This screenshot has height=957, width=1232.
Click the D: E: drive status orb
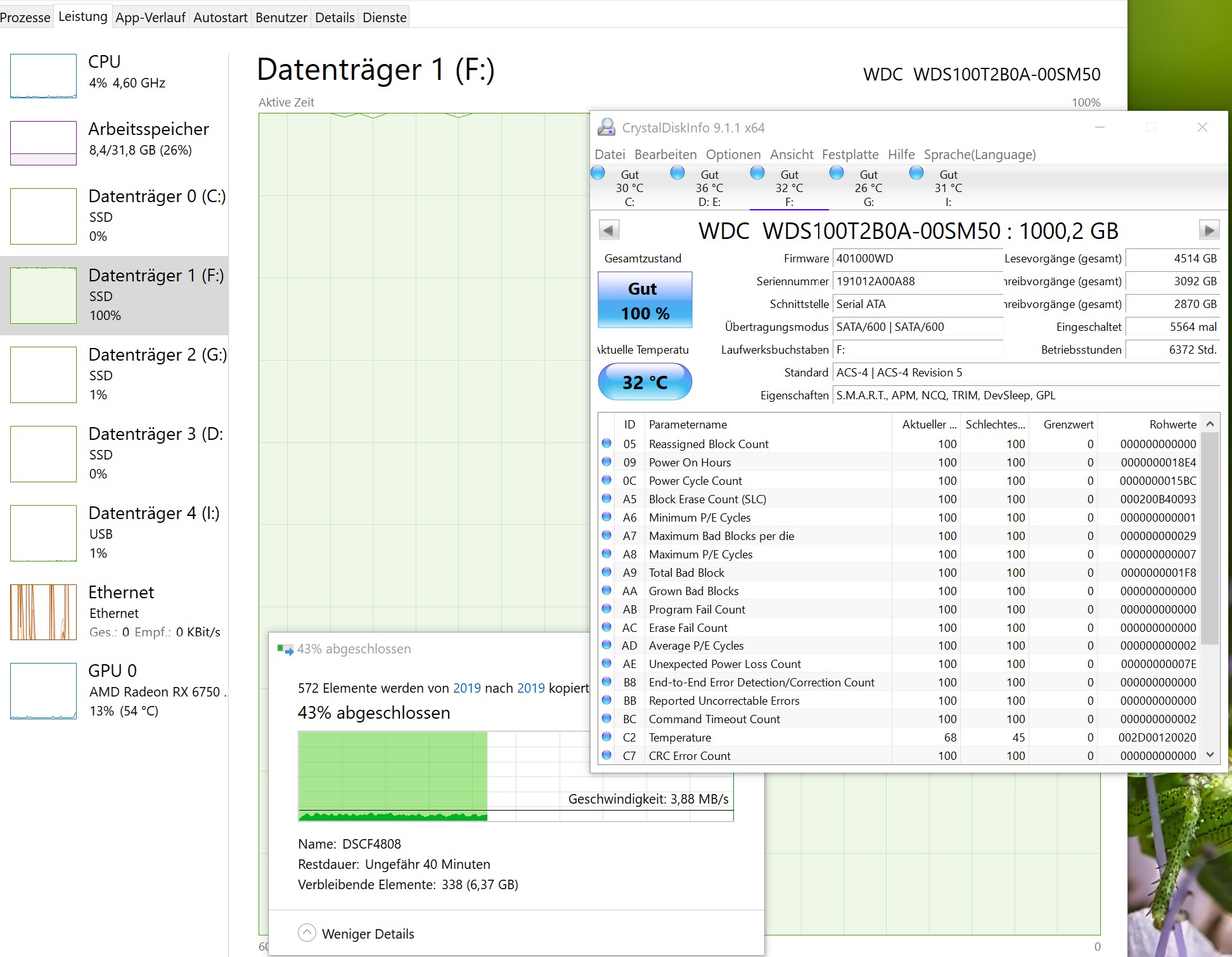click(x=677, y=173)
